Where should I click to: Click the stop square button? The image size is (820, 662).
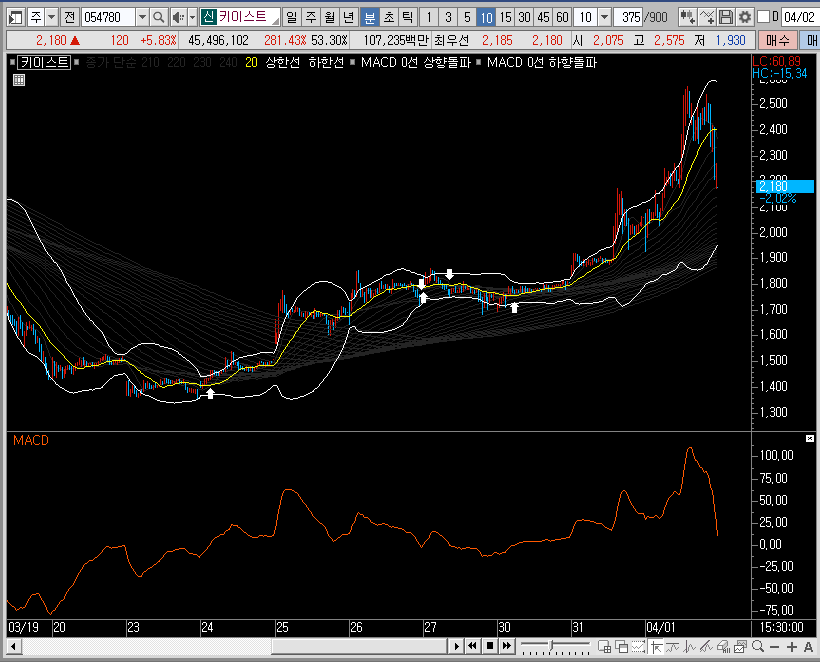pyautogui.click(x=489, y=646)
